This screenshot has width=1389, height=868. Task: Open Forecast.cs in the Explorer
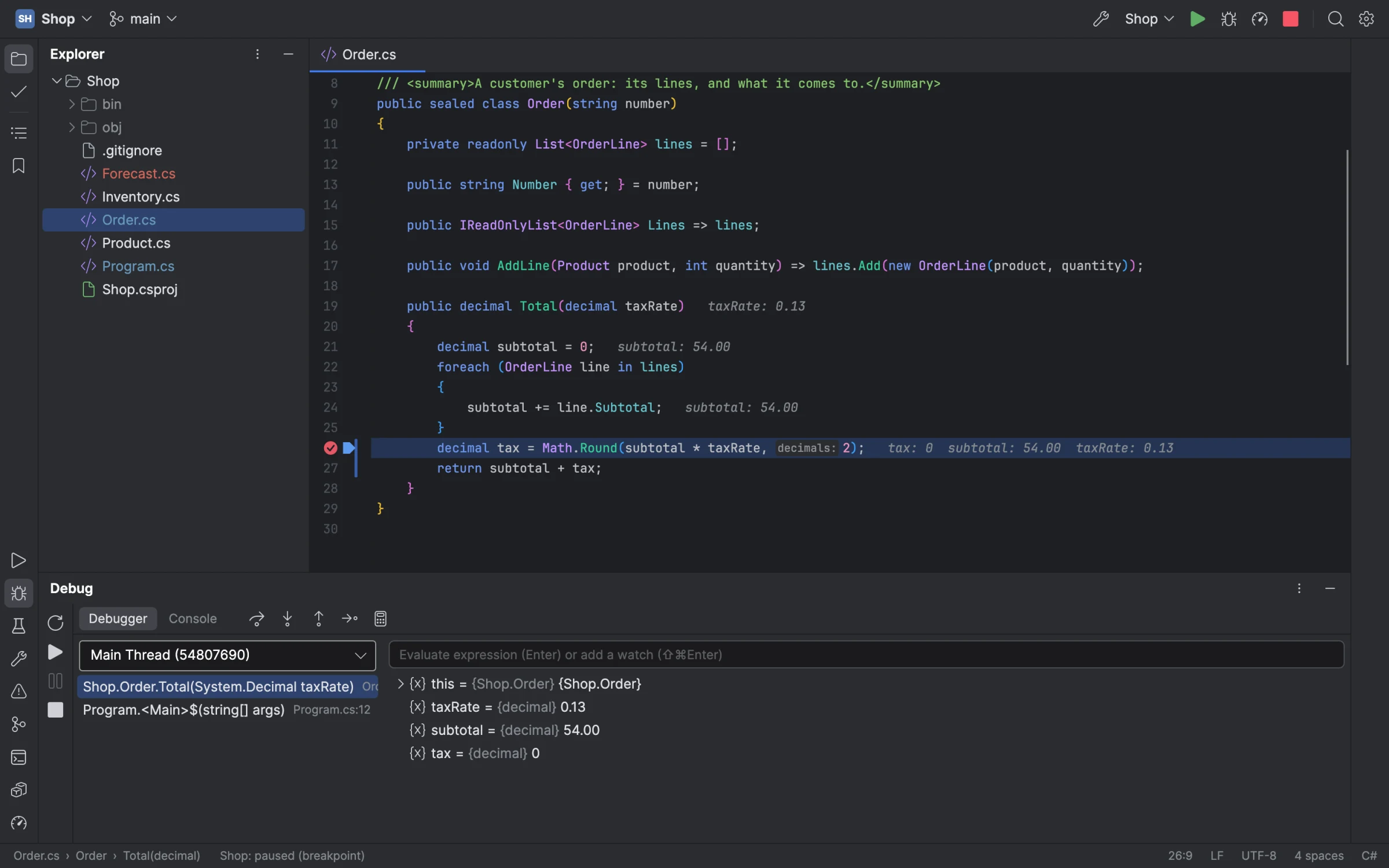pyautogui.click(x=174, y=174)
